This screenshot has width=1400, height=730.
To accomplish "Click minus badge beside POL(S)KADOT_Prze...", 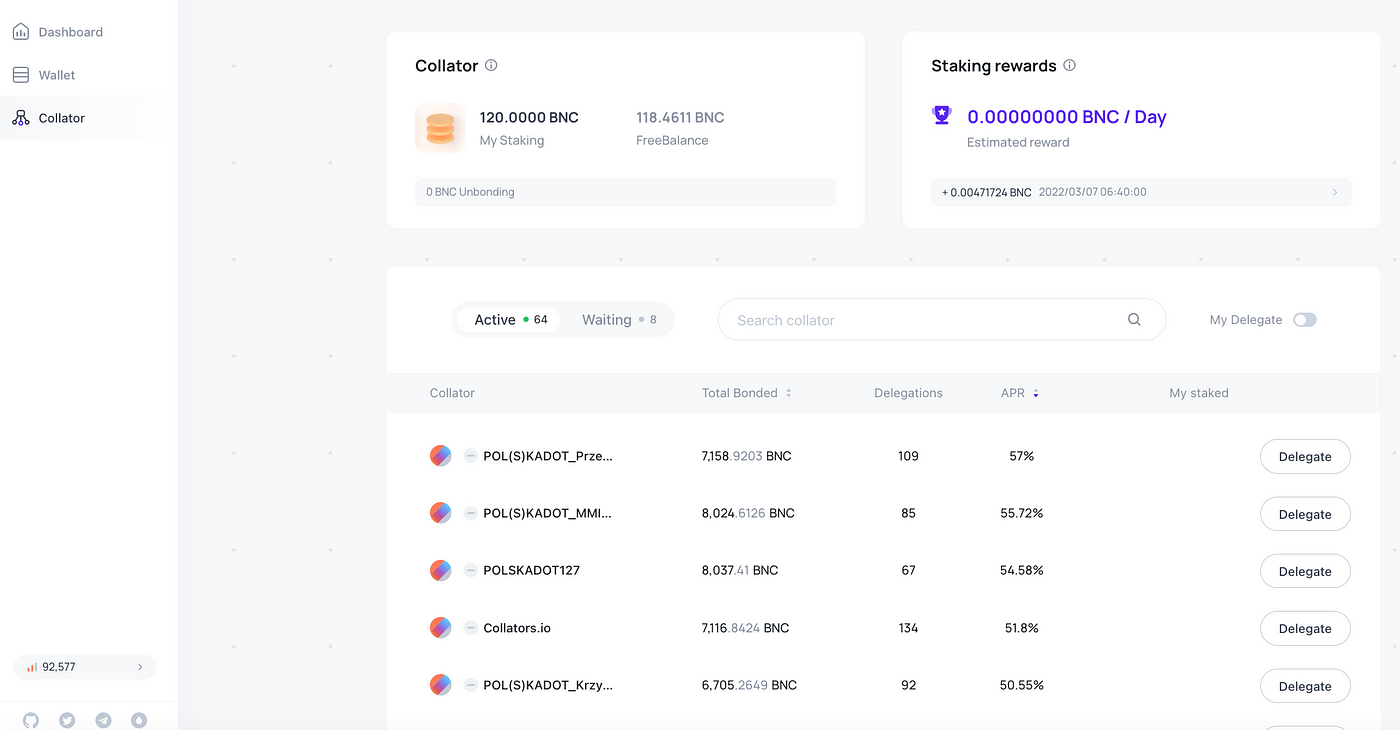I will [471, 456].
